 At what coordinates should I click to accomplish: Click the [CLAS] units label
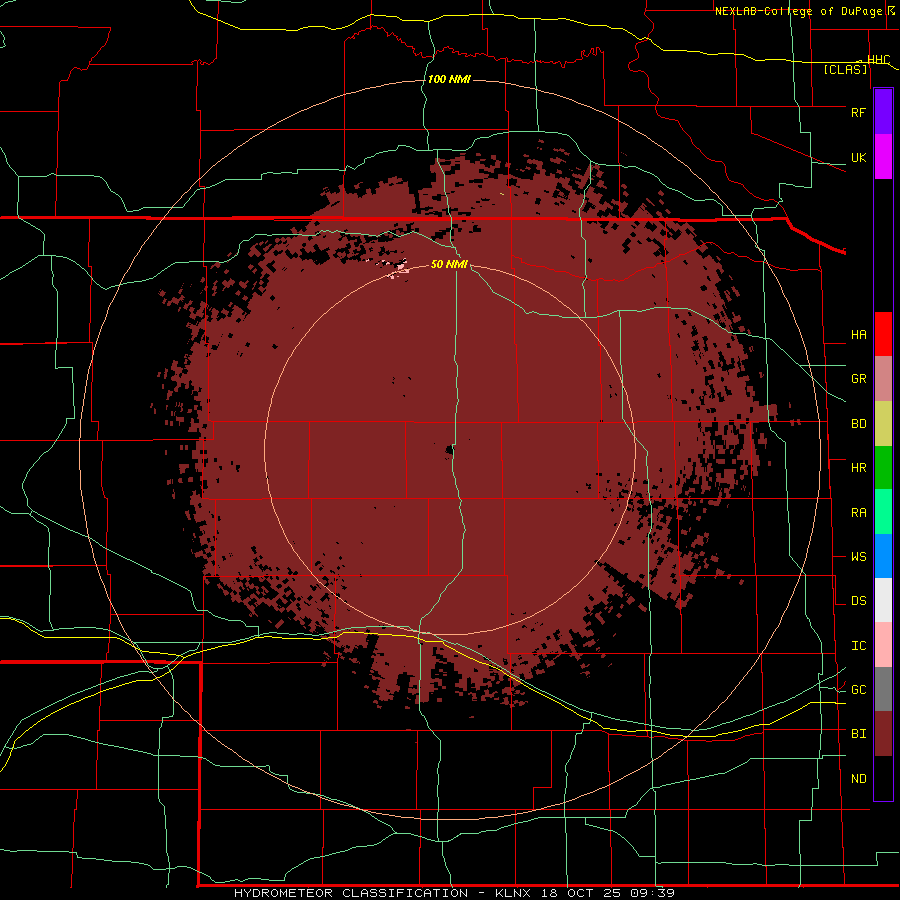(845, 70)
